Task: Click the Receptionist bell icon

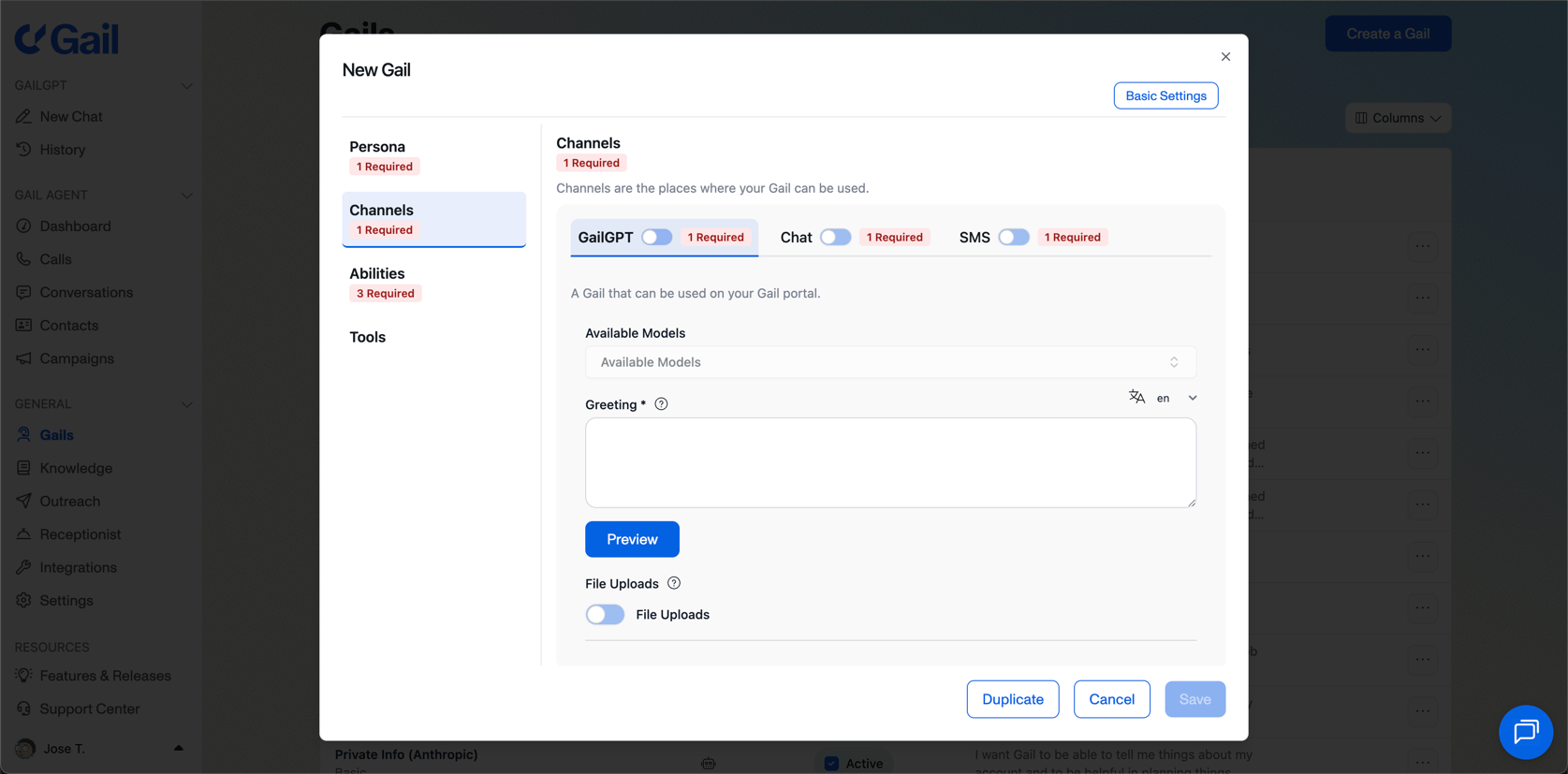Action: click(23, 534)
